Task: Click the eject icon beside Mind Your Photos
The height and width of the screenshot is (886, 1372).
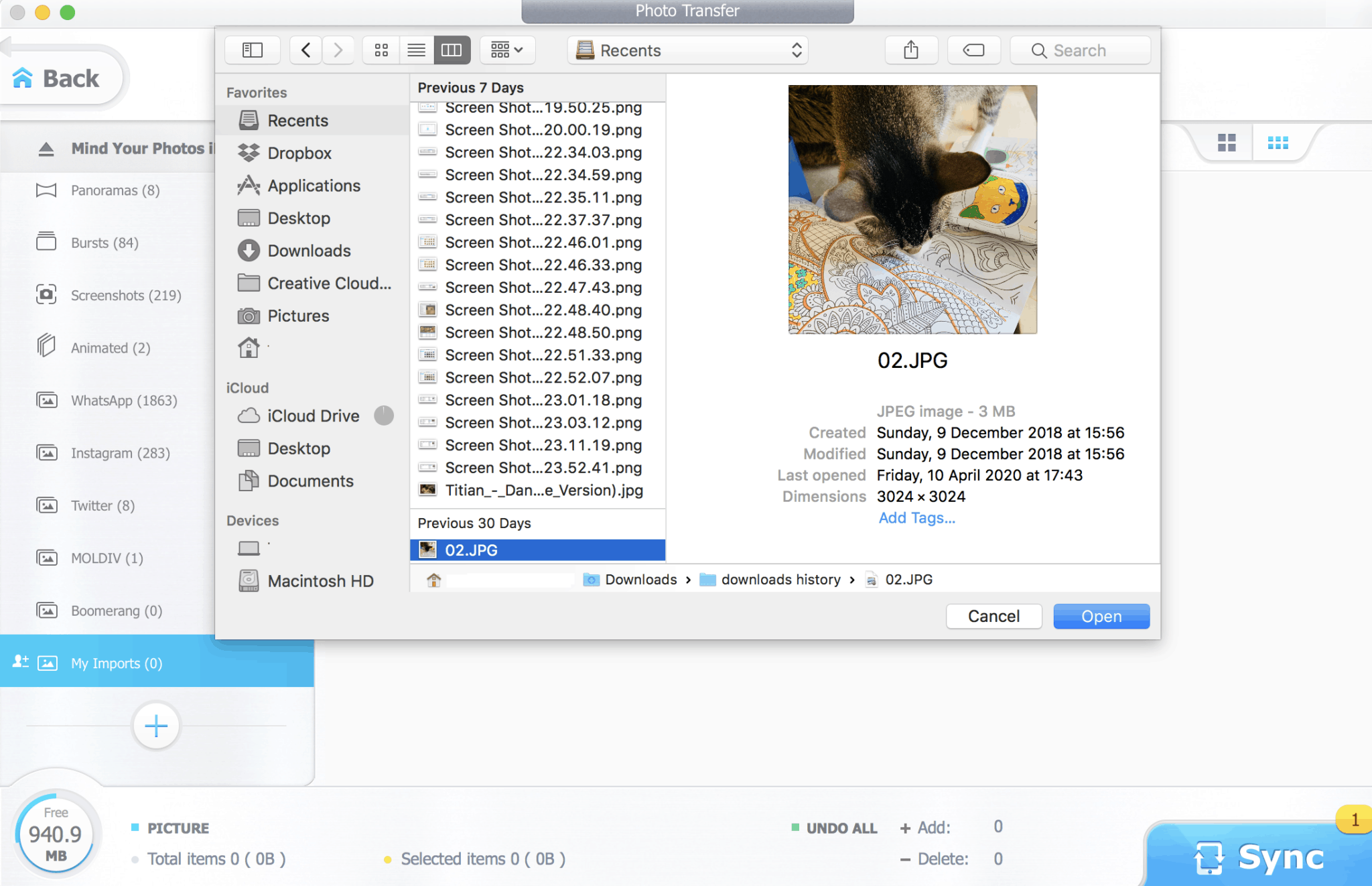Action: click(46, 147)
